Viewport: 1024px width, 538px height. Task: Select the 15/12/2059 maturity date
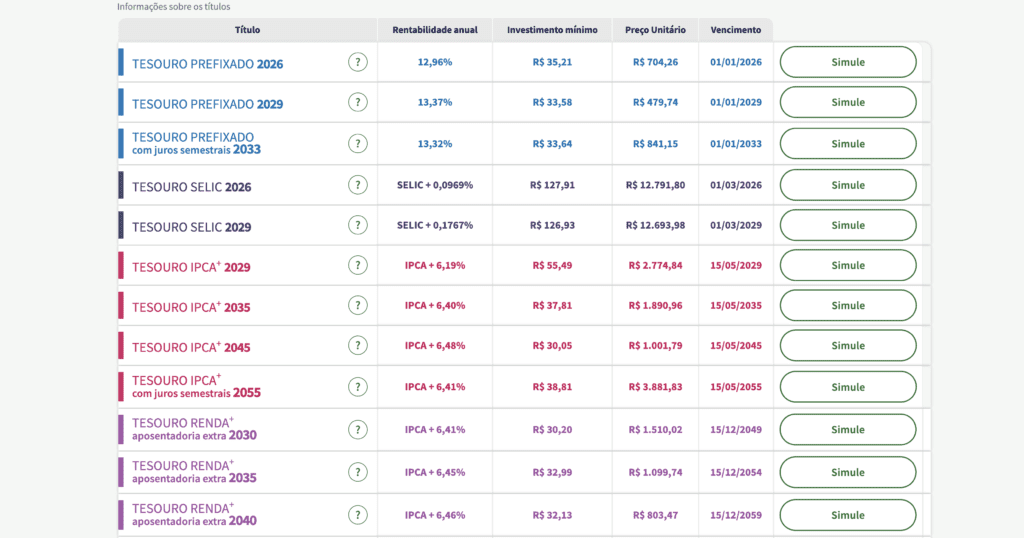[736, 515]
